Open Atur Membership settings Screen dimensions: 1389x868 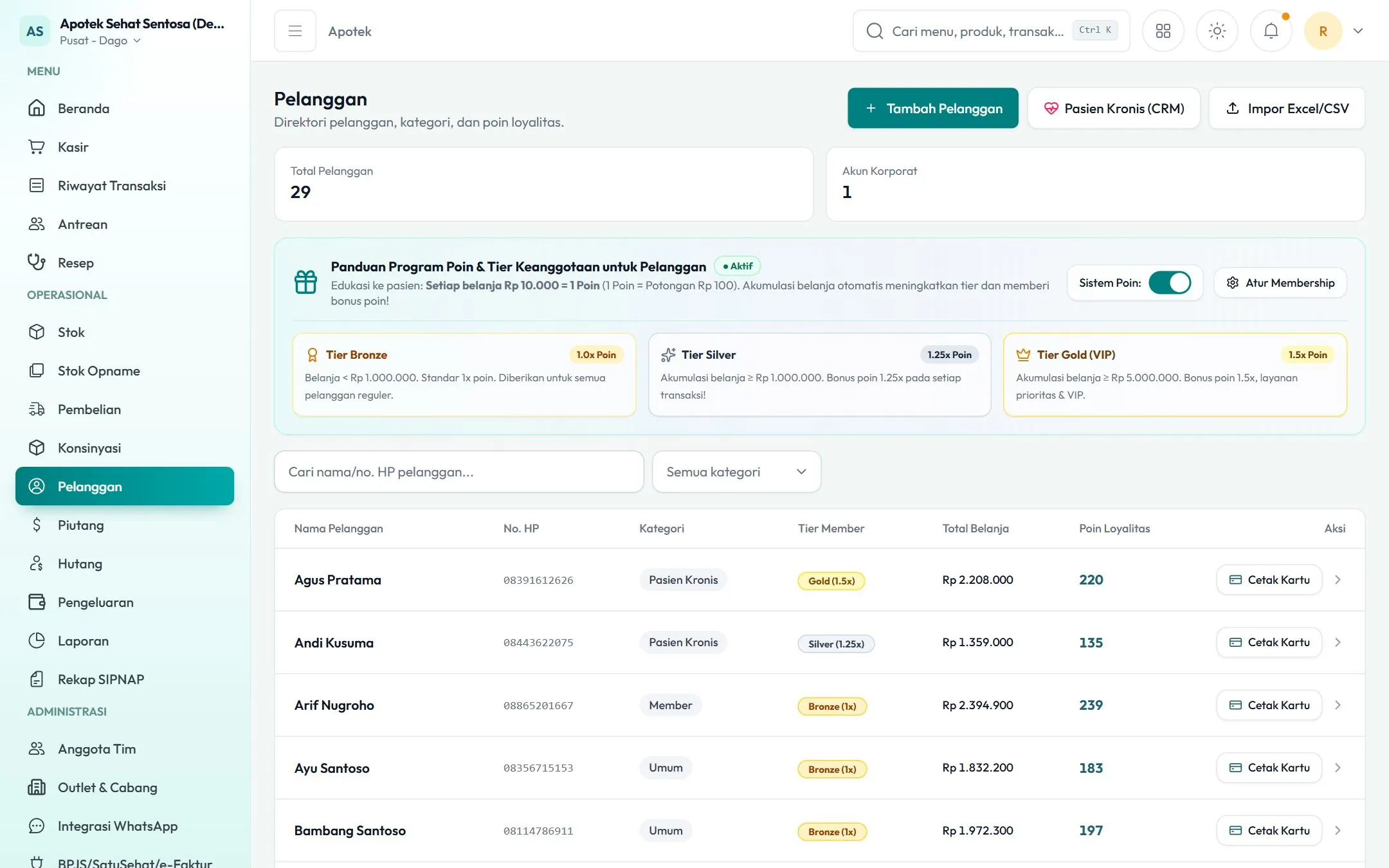1280,283
